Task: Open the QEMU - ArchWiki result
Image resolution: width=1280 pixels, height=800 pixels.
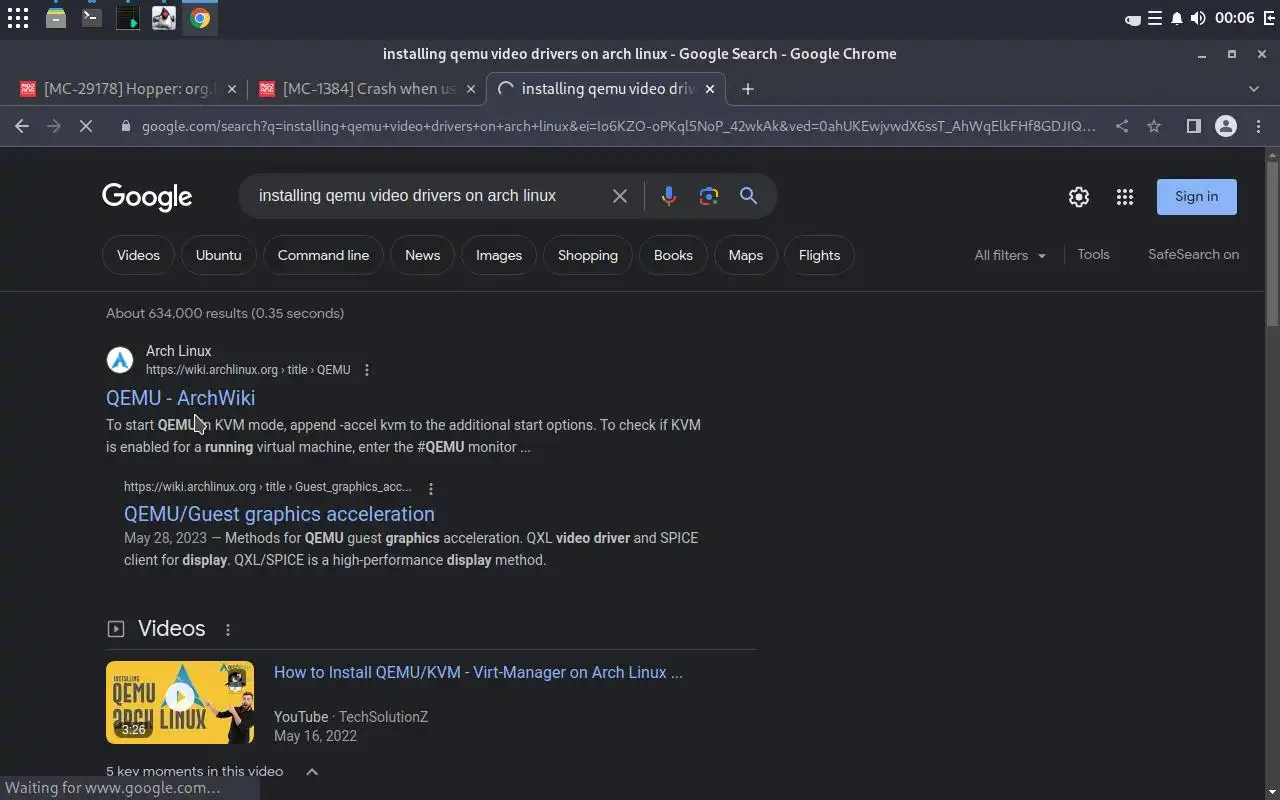Action: coord(180,398)
